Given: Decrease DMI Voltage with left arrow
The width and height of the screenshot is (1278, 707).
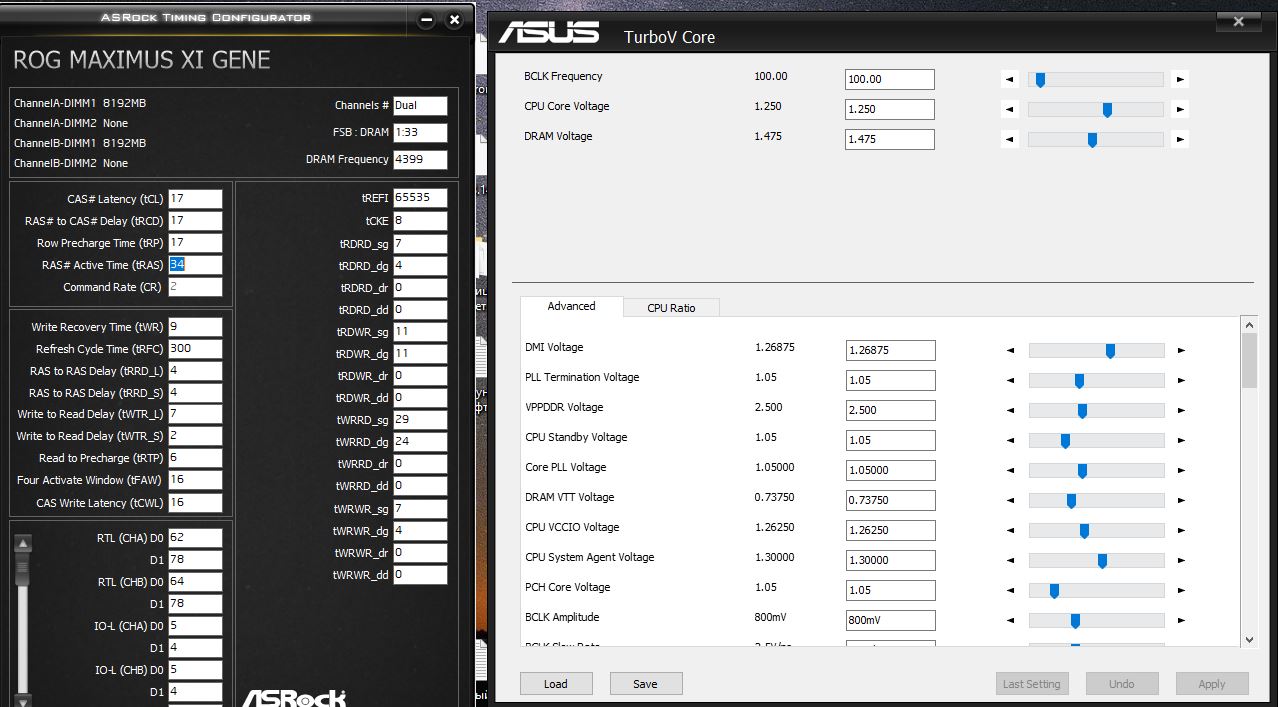Looking at the screenshot, I should [x=1010, y=351].
